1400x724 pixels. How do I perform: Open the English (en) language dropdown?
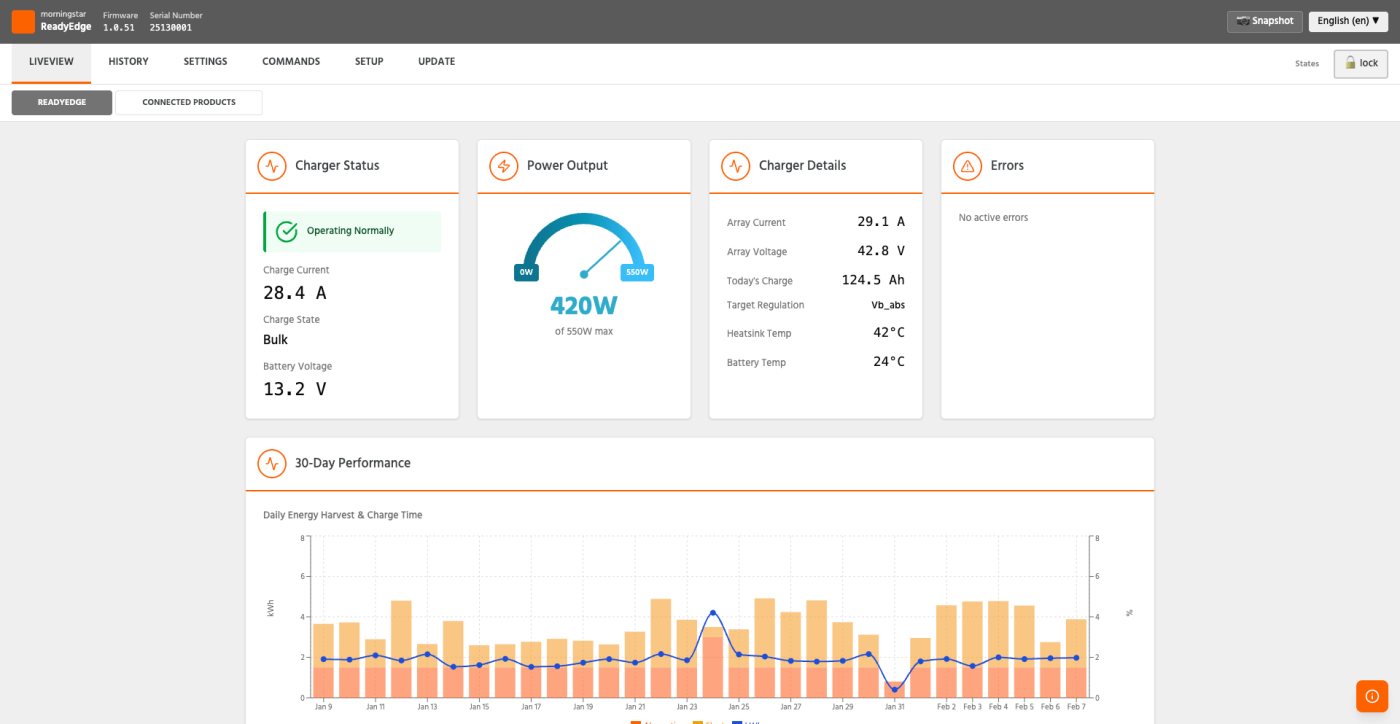tap(1348, 21)
